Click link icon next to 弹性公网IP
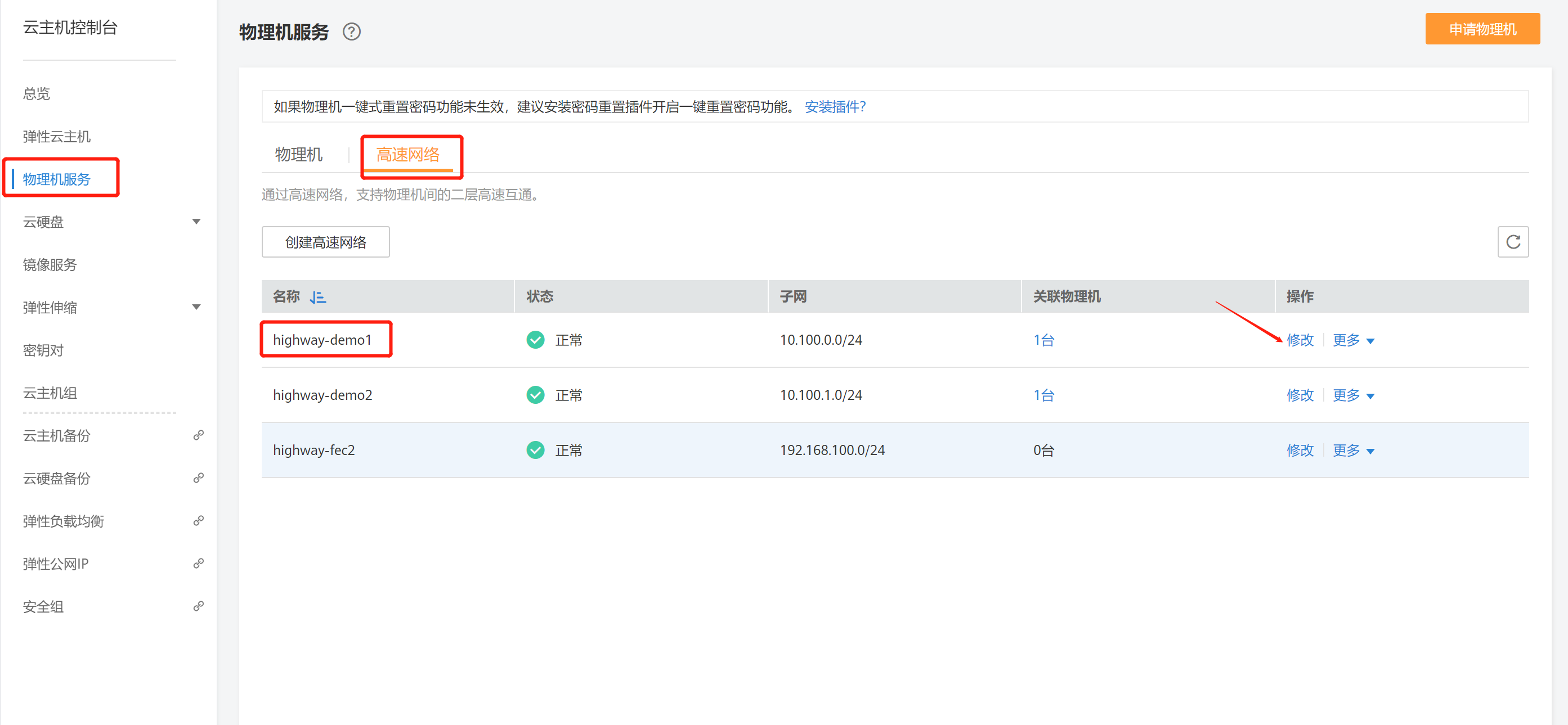This screenshot has width=1568, height=725. click(x=198, y=564)
